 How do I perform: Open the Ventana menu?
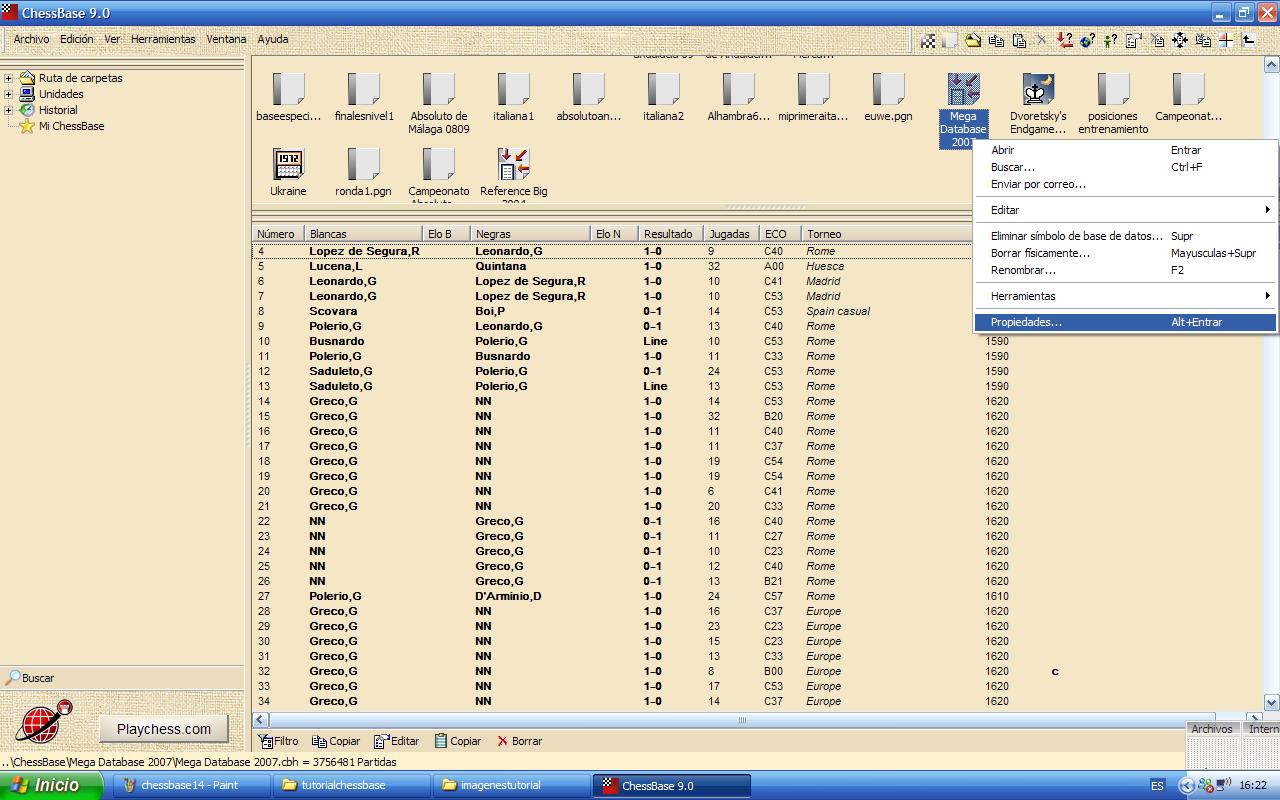[x=226, y=39]
